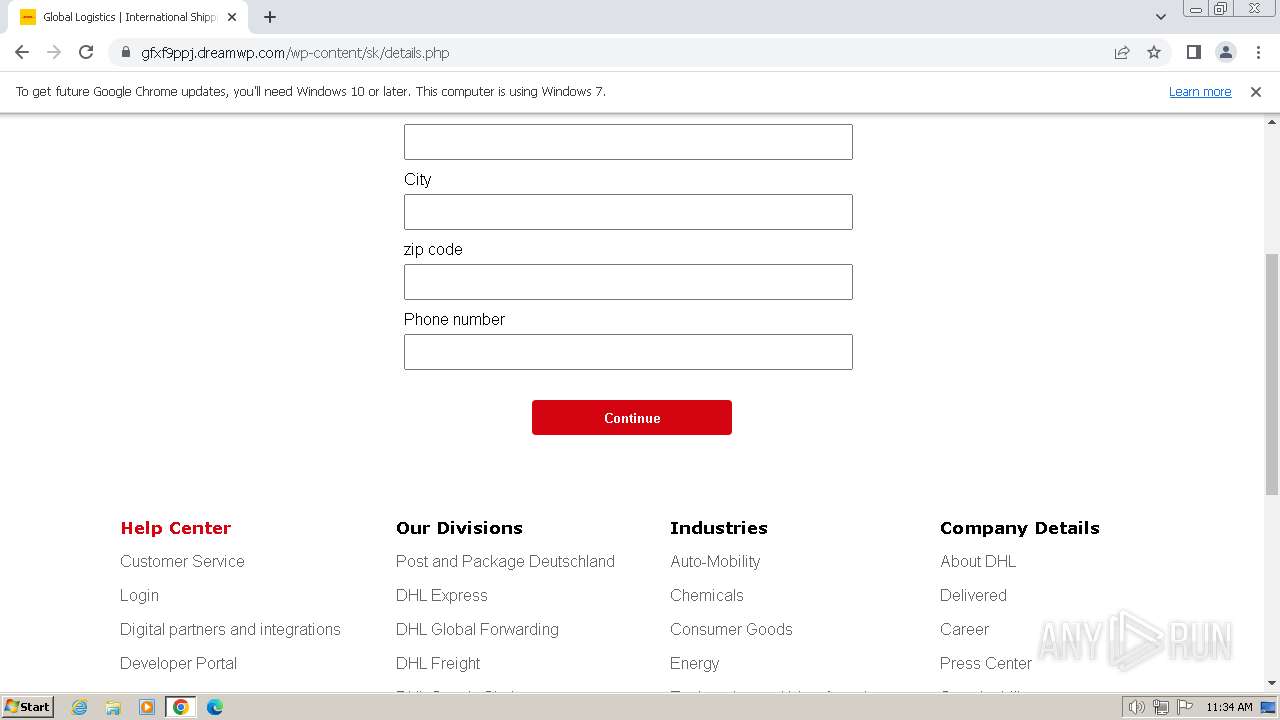Click the red Continue button
Viewport: 1280px width, 720px height.
632,418
